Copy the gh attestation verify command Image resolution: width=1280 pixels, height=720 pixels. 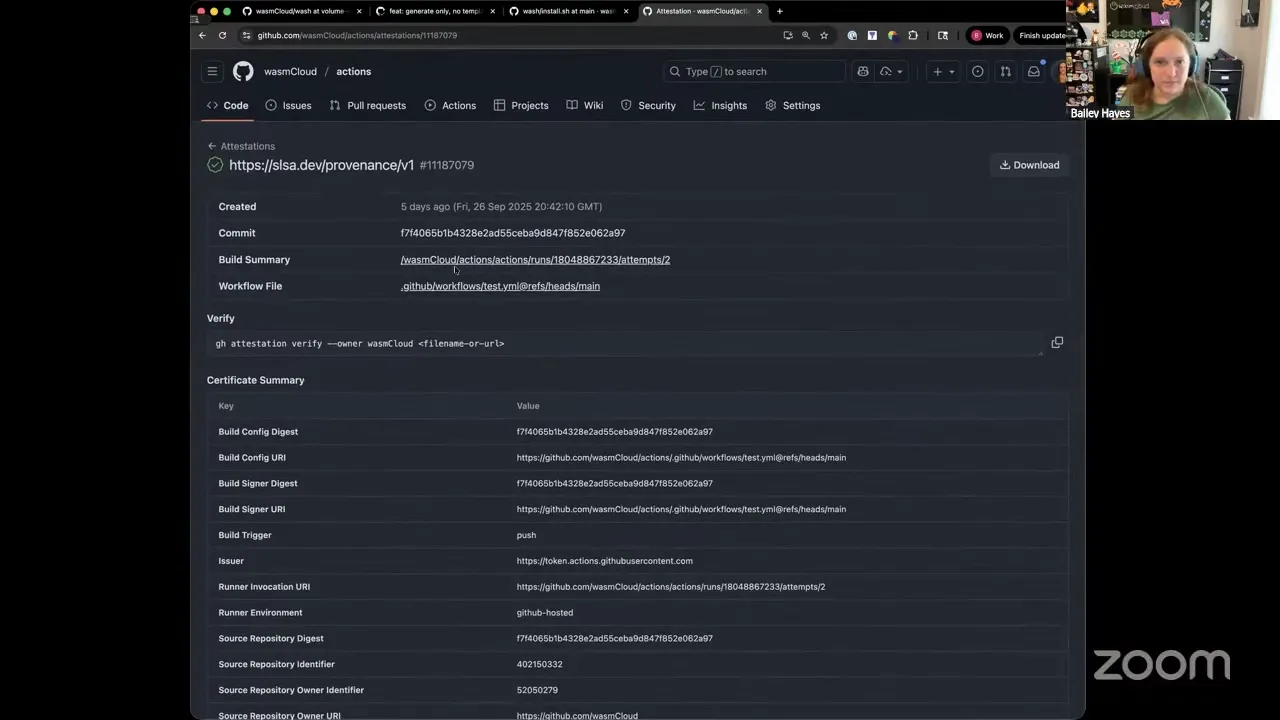[x=1057, y=343]
